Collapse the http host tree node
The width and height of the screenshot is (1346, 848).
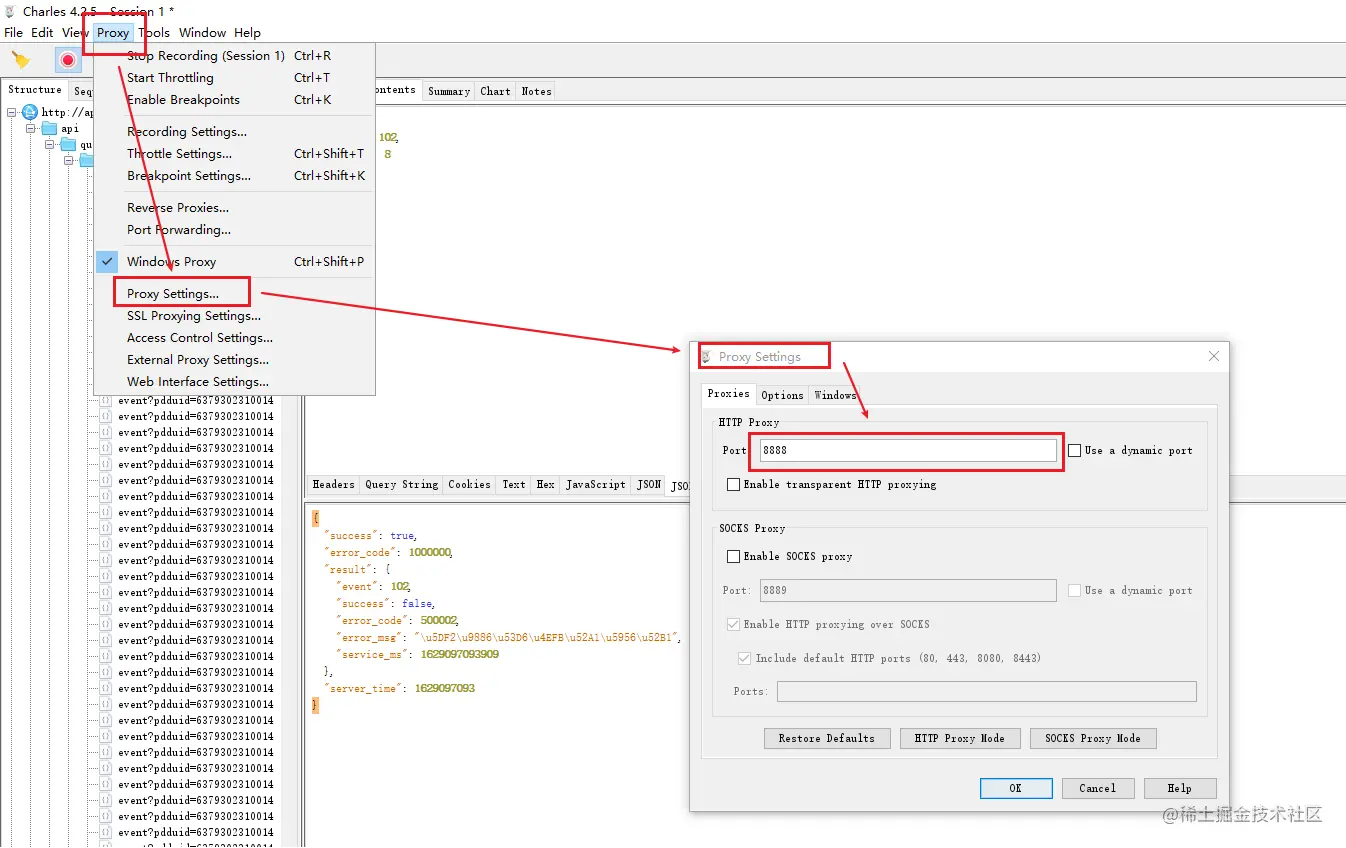point(12,112)
